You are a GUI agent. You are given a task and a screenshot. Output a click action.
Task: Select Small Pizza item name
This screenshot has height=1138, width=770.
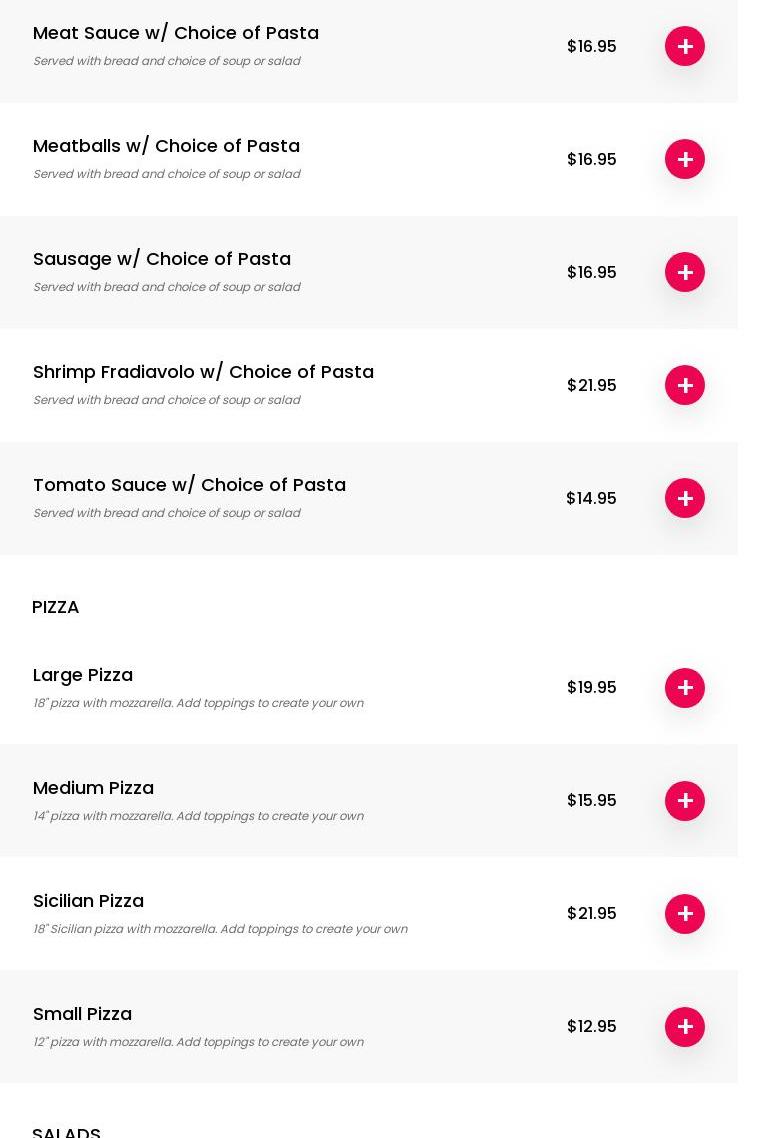pyautogui.click(x=82, y=1014)
